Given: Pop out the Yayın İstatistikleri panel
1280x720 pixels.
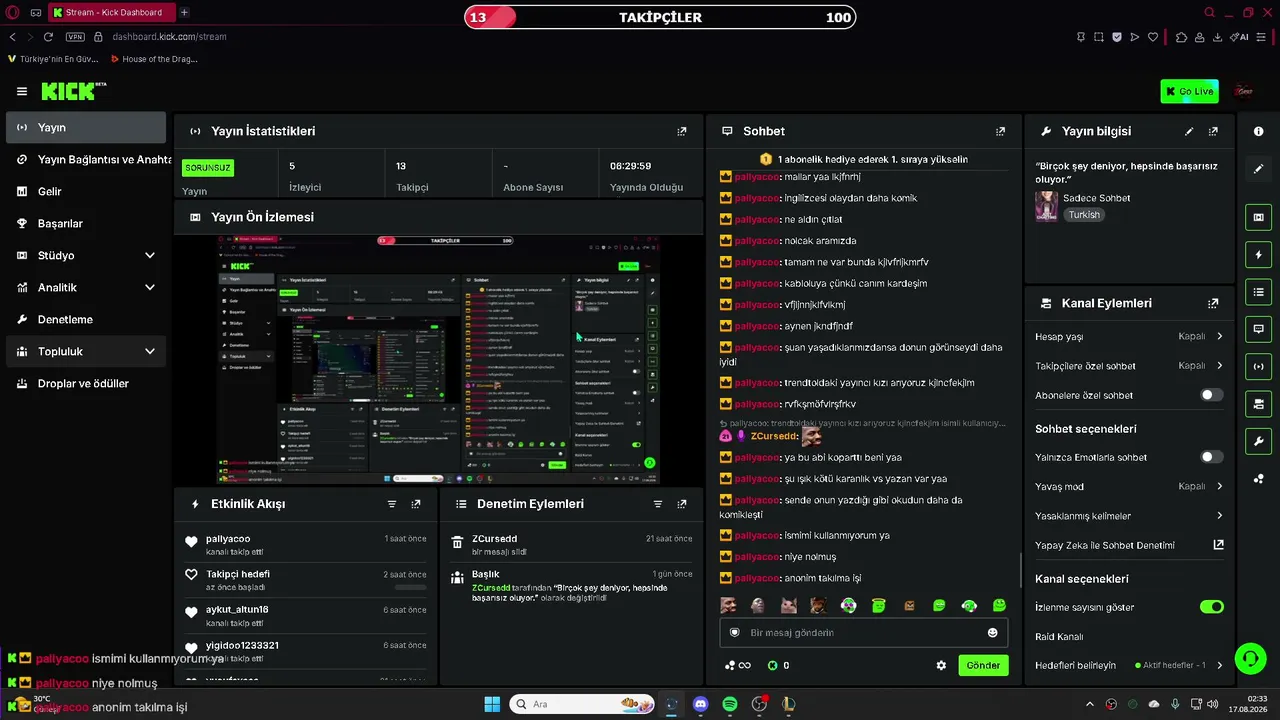Looking at the screenshot, I should click(682, 131).
